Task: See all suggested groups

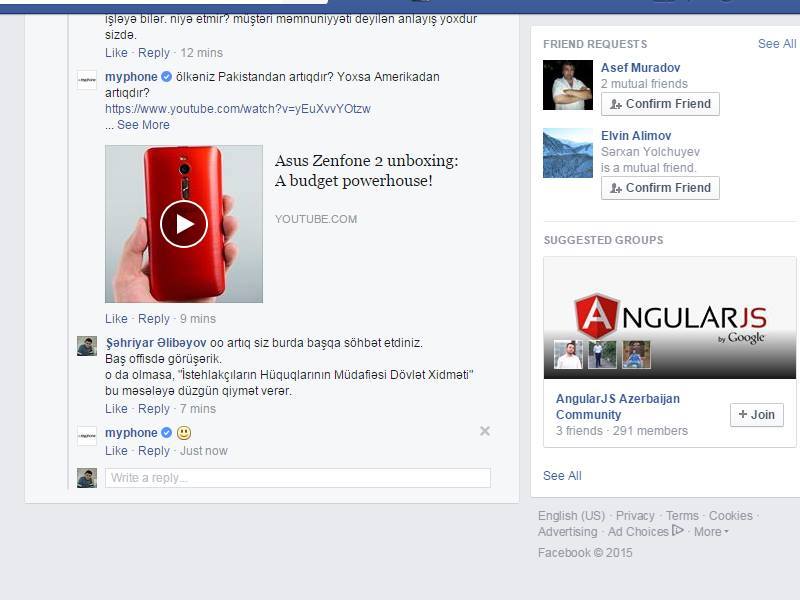Action: coord(562,476)
